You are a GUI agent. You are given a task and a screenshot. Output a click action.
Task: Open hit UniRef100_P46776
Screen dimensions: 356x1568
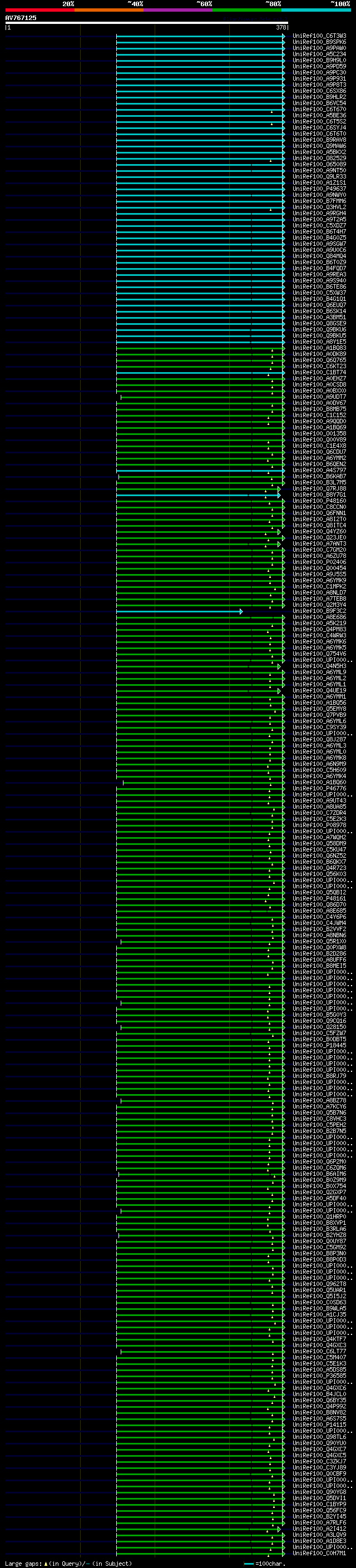pyautogui.click(x=319, y=788)
